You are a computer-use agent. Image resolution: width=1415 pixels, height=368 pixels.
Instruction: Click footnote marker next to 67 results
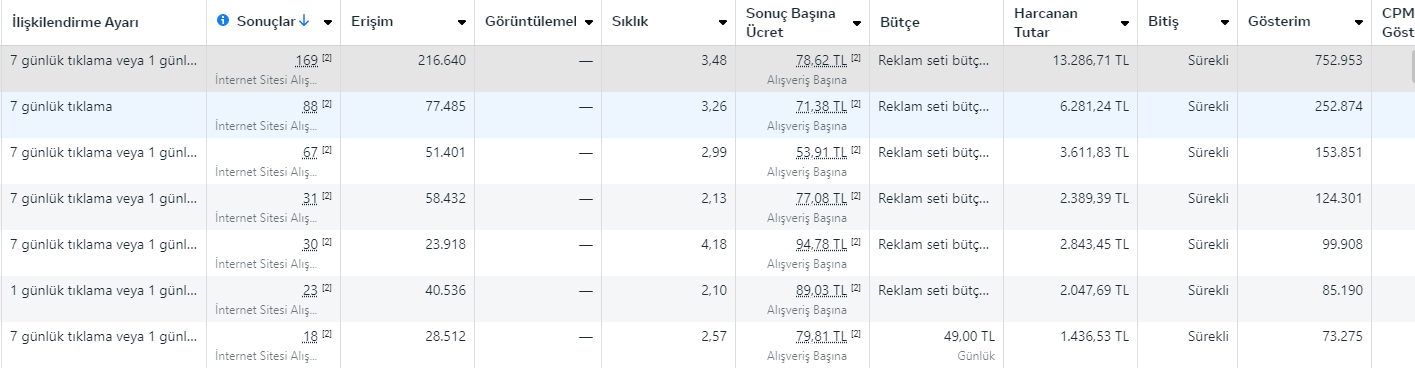(327, 150)
